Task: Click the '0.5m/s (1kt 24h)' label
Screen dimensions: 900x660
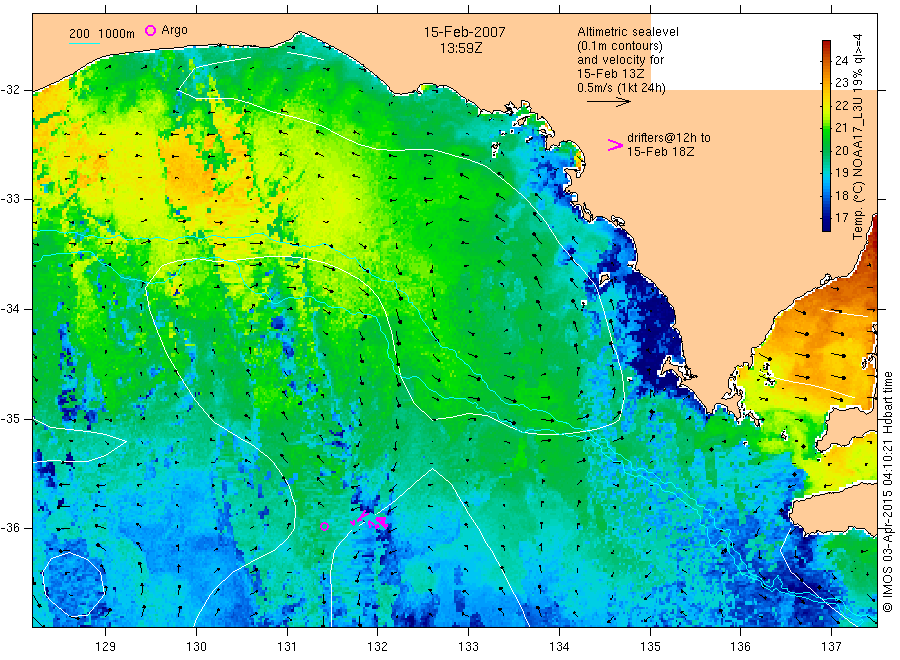Action: click(x=621, y=88)
